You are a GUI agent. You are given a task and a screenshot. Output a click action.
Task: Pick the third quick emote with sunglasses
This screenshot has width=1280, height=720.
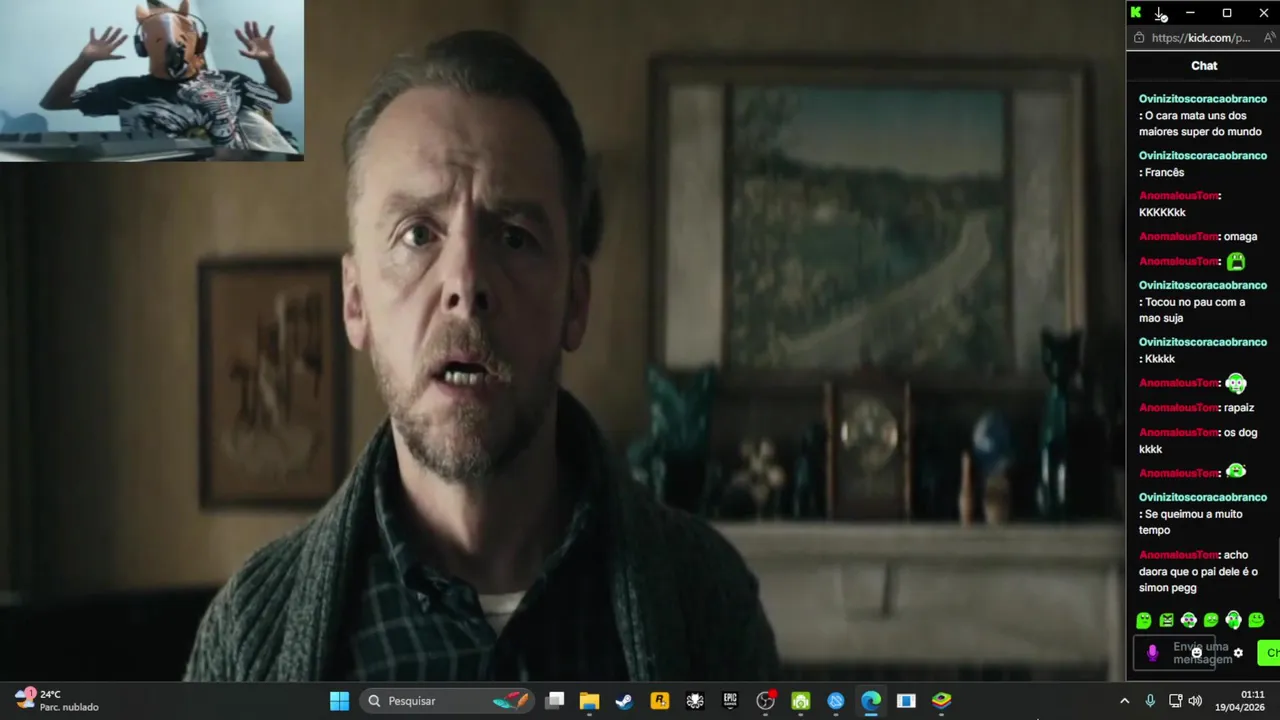tap(1188, 620)
